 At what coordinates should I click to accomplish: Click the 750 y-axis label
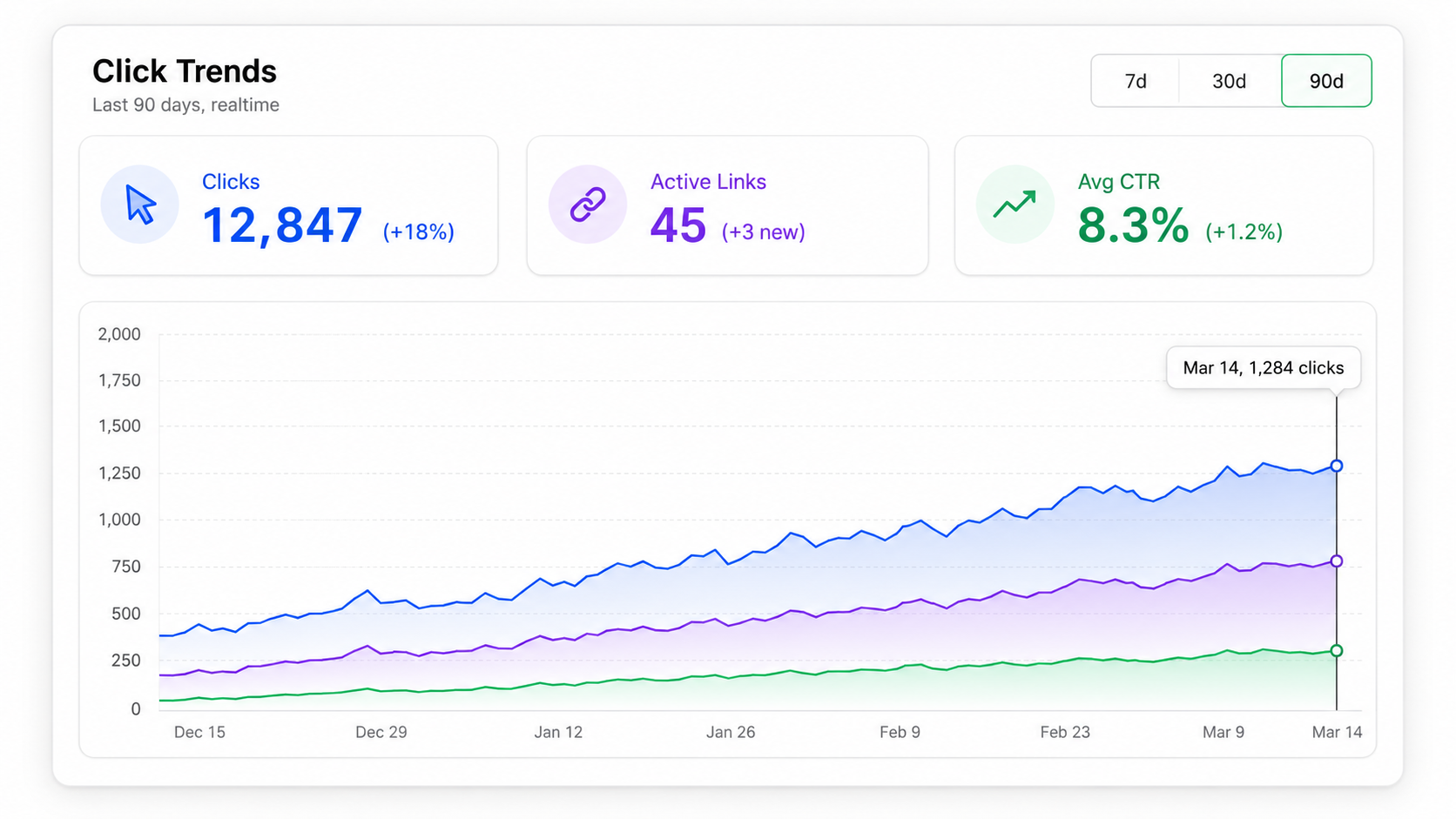pos(126,567)
